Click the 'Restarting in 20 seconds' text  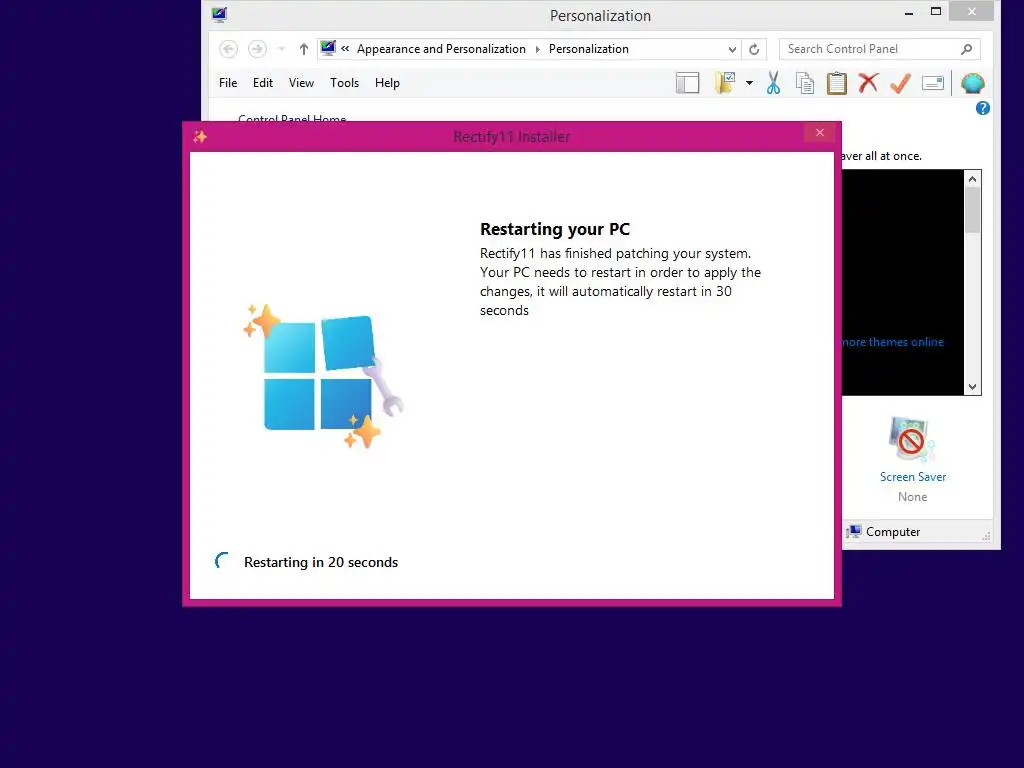pyautogui.click(x=321, y=562)
